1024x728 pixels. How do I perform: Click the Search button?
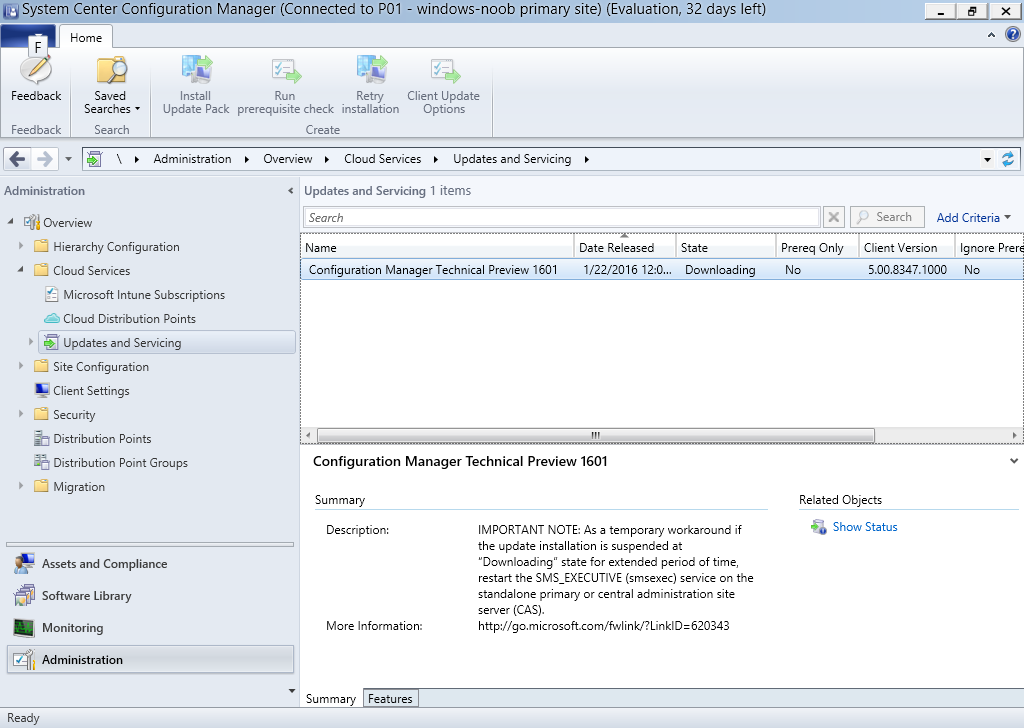887,217
